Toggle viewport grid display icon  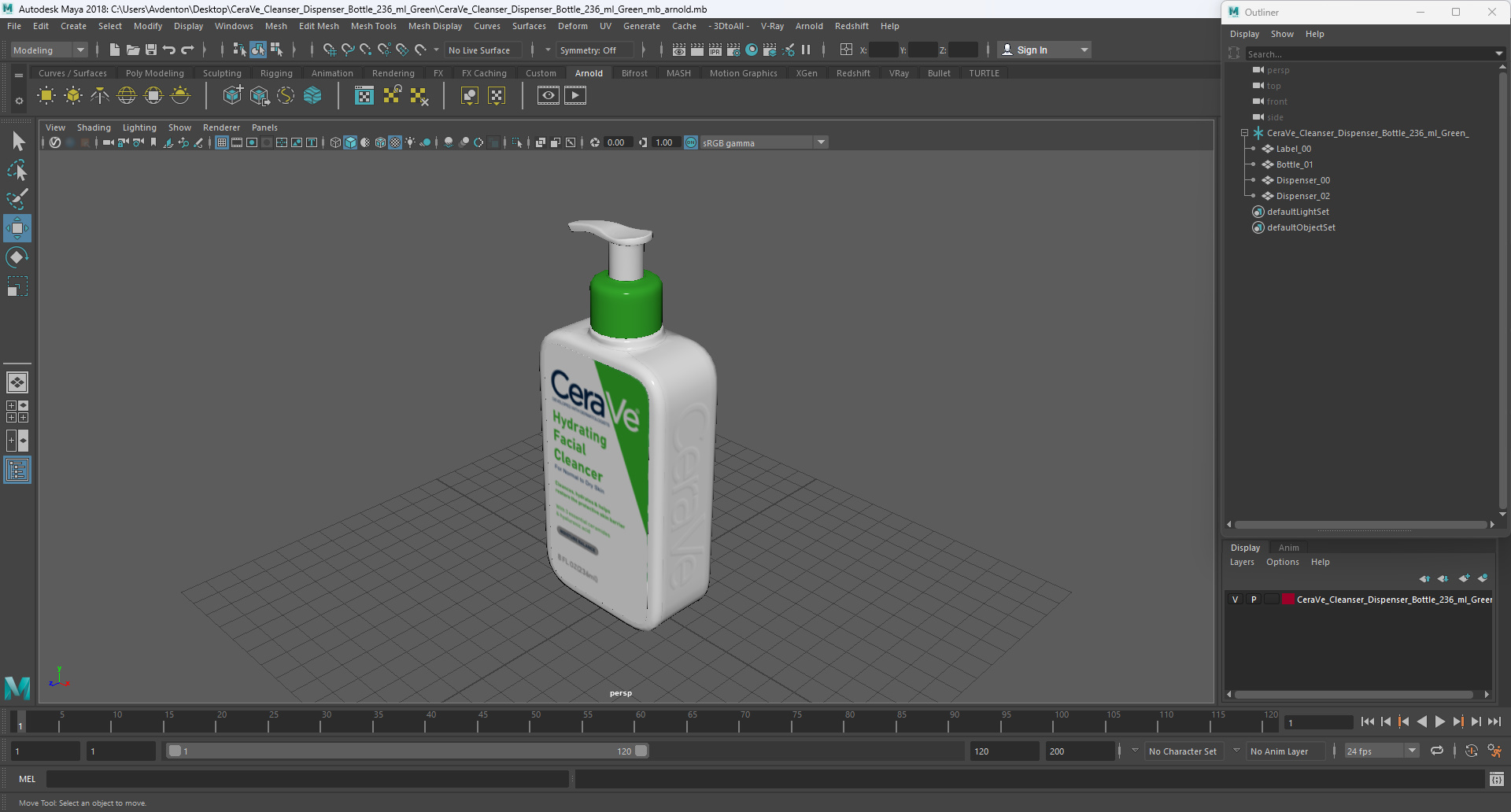[x=222, y=142]
